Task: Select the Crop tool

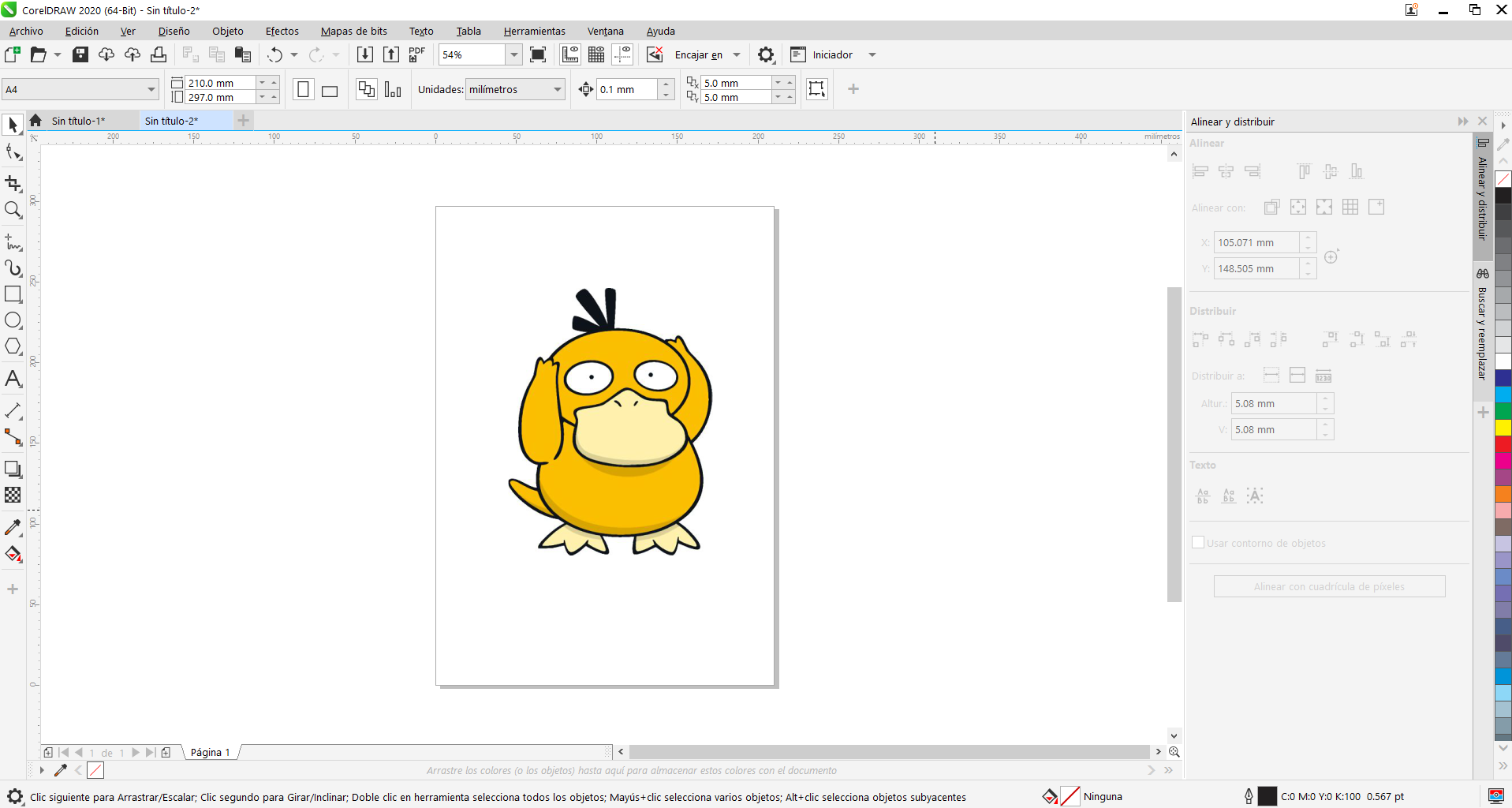Action: pos(13,184)
